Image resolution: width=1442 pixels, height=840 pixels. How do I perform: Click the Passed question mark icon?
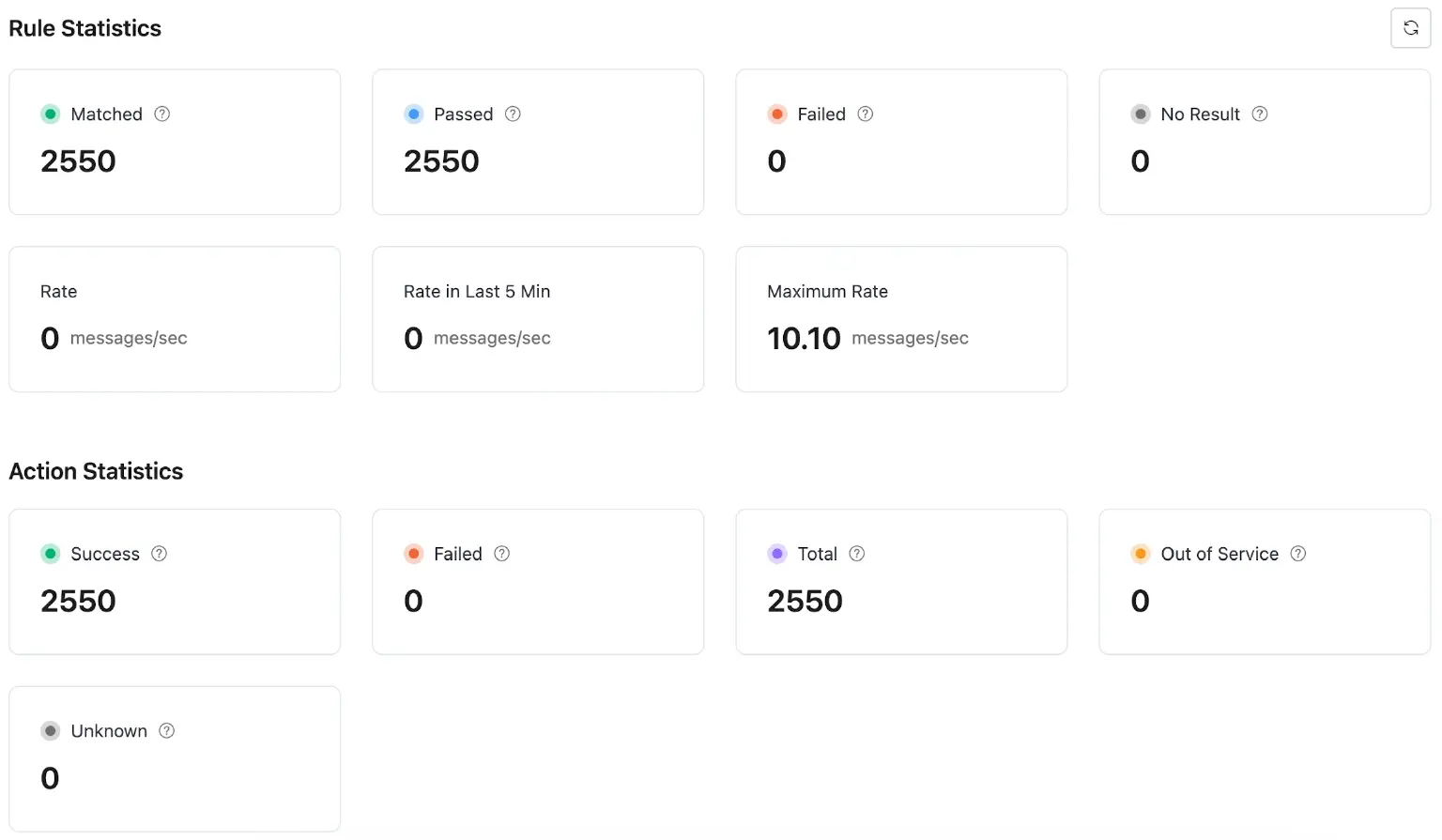click(x=513, y=114)
